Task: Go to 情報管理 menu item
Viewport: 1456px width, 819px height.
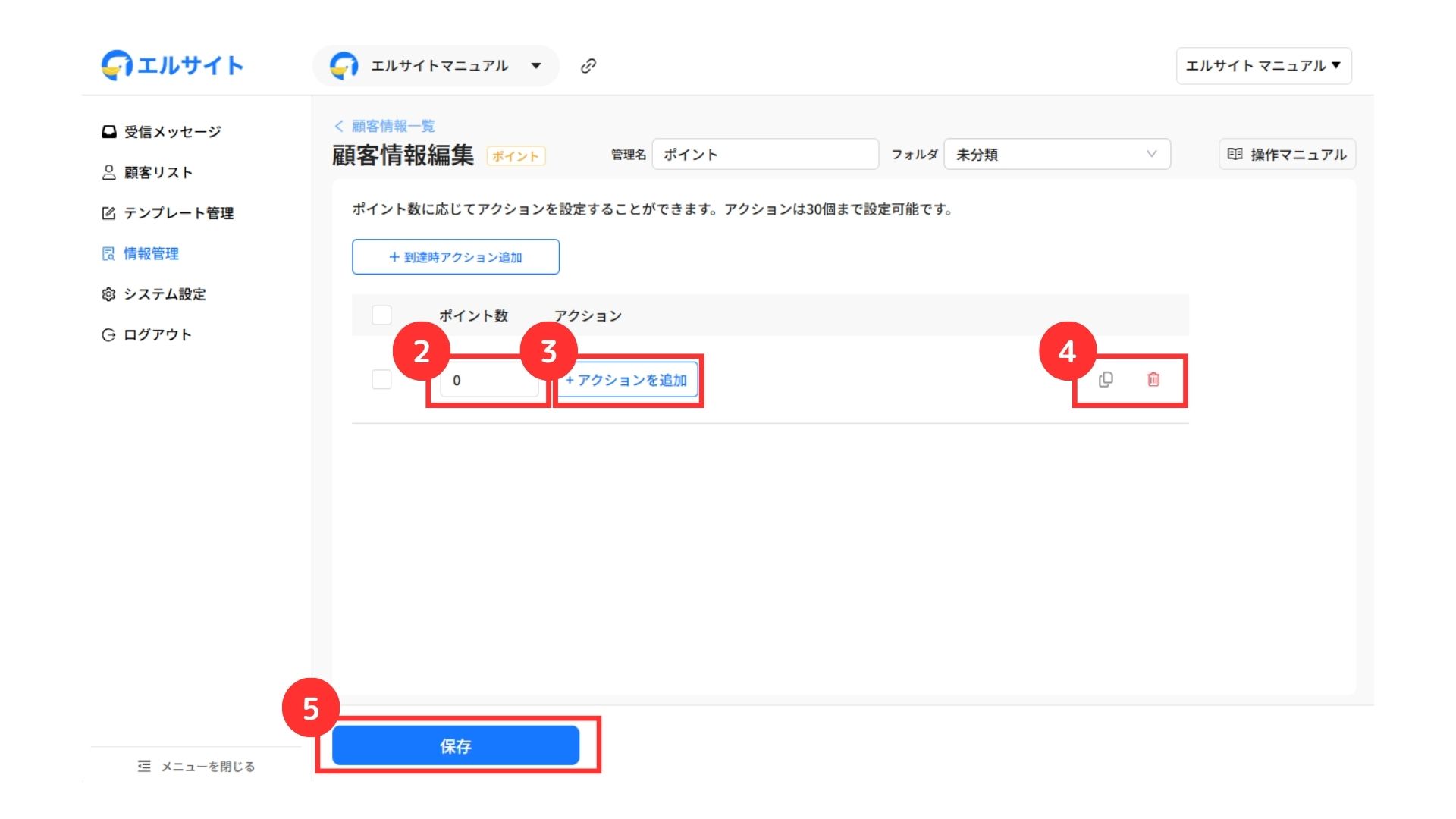Action: pyautogui.click(x=151, y=253)
